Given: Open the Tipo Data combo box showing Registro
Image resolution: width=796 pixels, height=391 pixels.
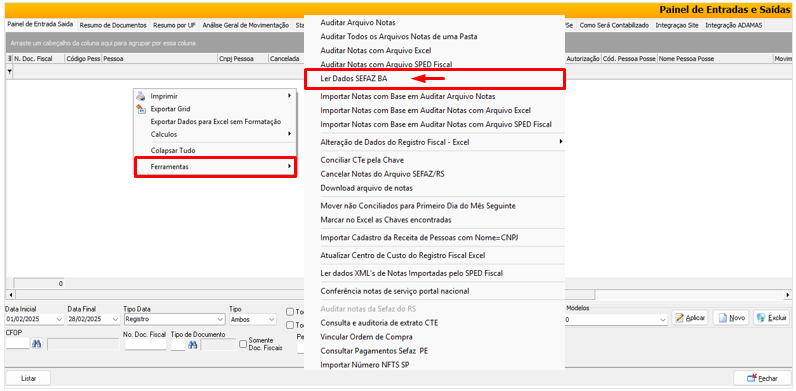Looking at the screenshot, I should (220, 319).
